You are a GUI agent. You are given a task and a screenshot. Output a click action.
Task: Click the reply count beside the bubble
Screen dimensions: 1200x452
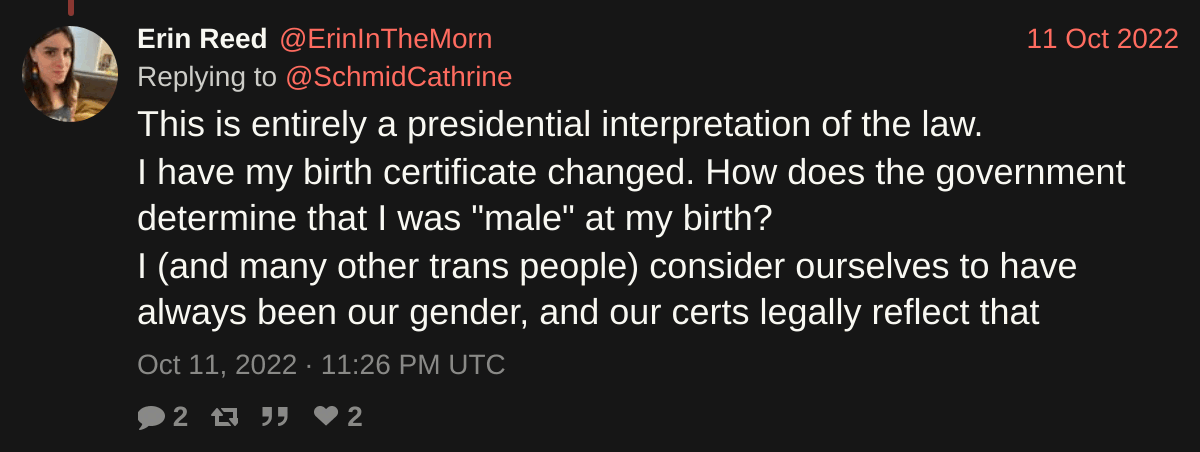pos(180,416)
